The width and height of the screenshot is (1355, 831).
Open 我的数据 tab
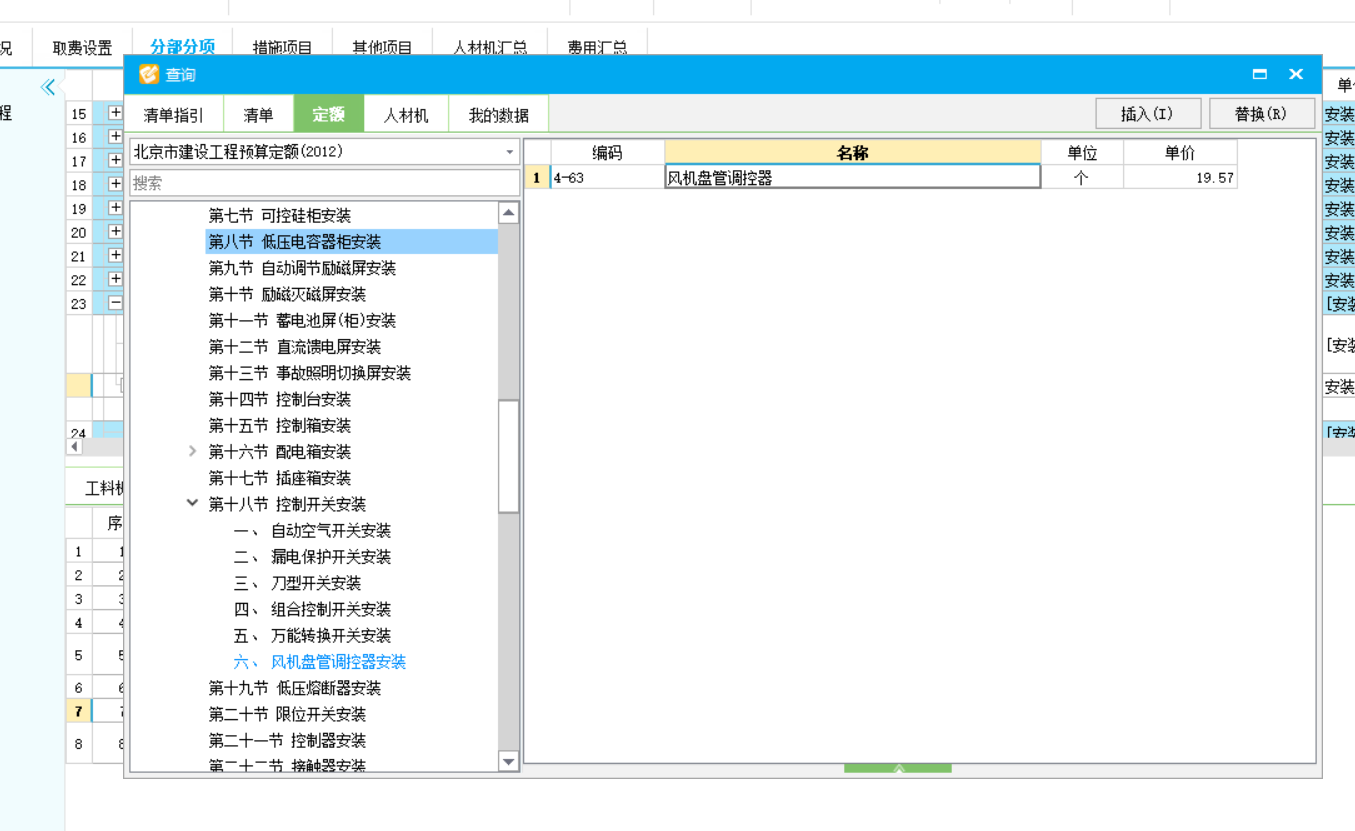point(498,114)
